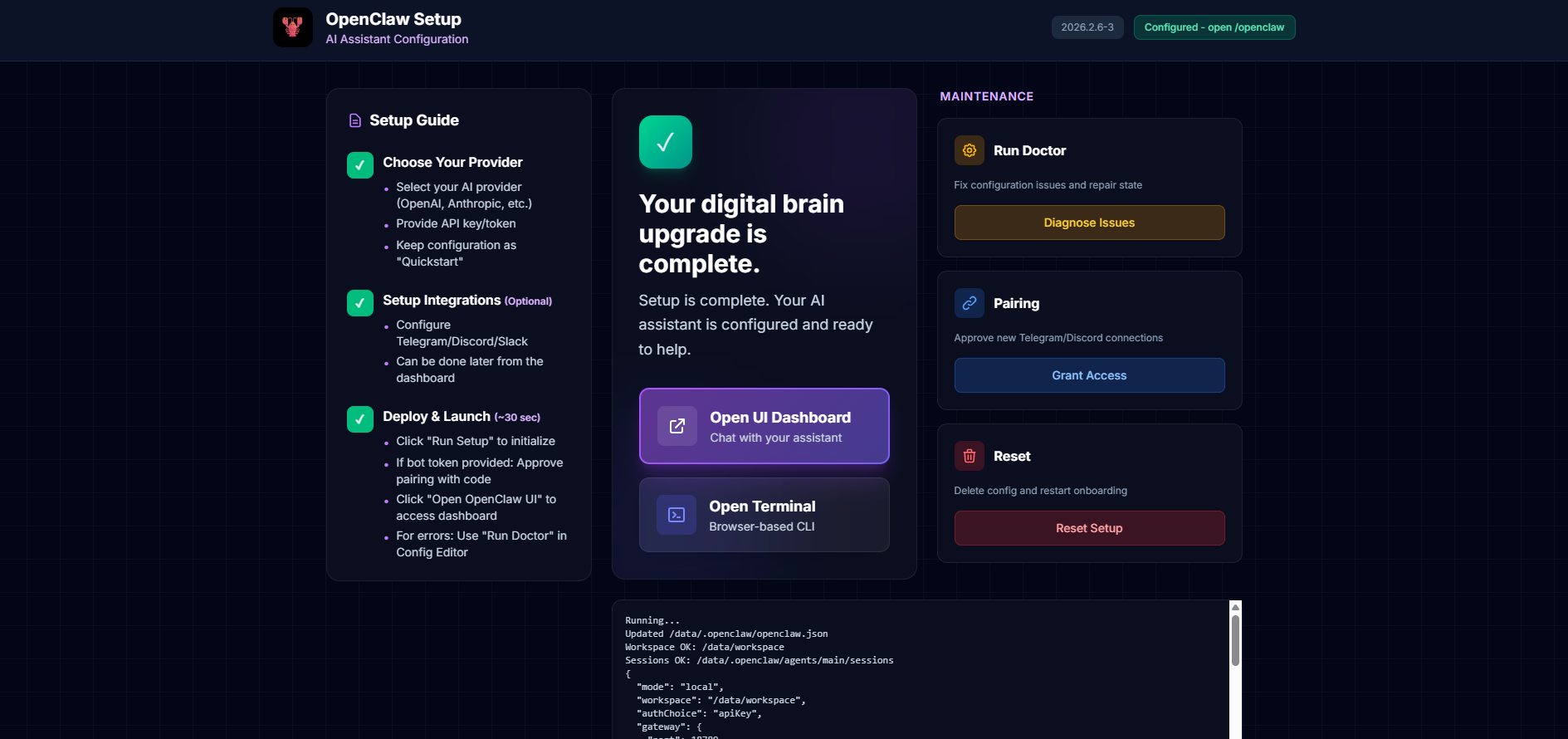This screenshot has height=739, width=1568.
Task: Click the 2026.2.6-3 version badge
Action: 1087,27
